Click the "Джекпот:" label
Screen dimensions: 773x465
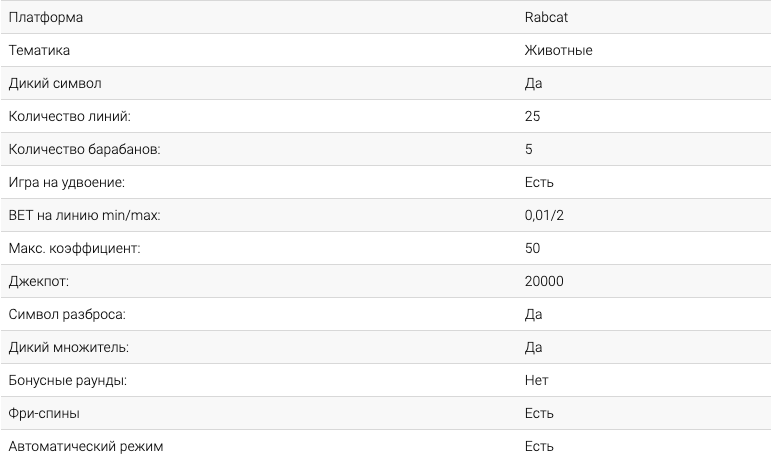(40, 281)
